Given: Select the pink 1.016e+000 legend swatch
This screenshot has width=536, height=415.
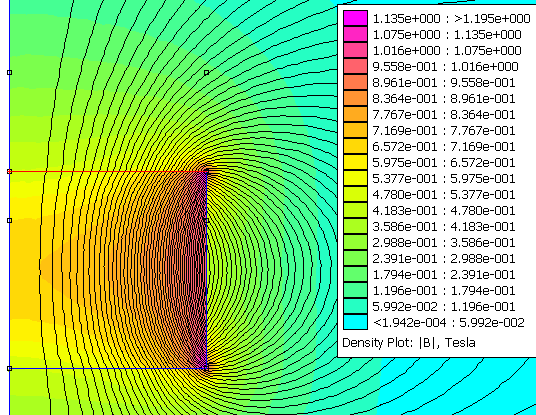Looking at the screenshot, I should click(x=355, y=50).
